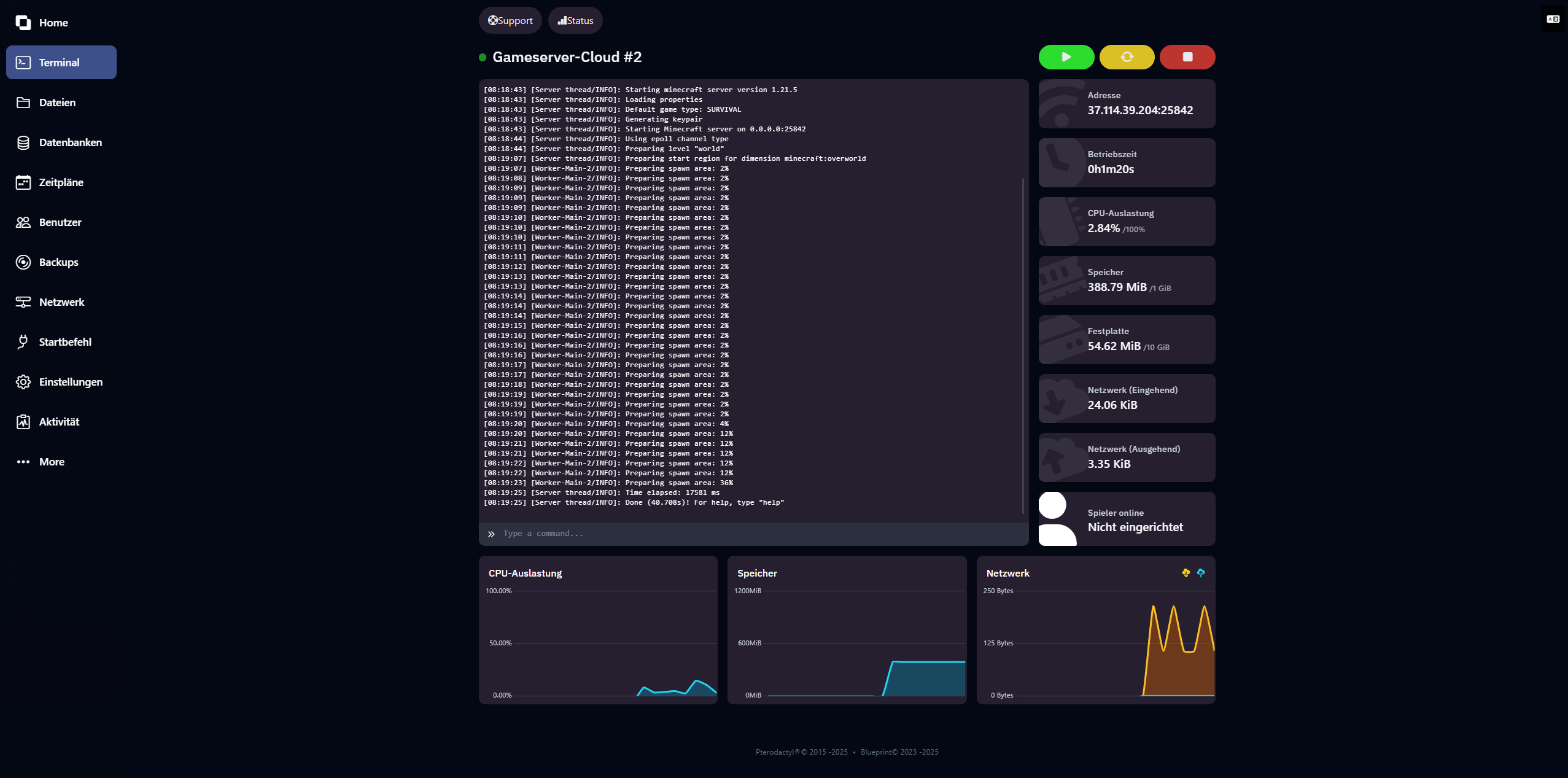The width and height of the screenshot is (1568, 778).
Task: Copy the server address 37.114.39.204:25842
Action: click(1140, 111)
